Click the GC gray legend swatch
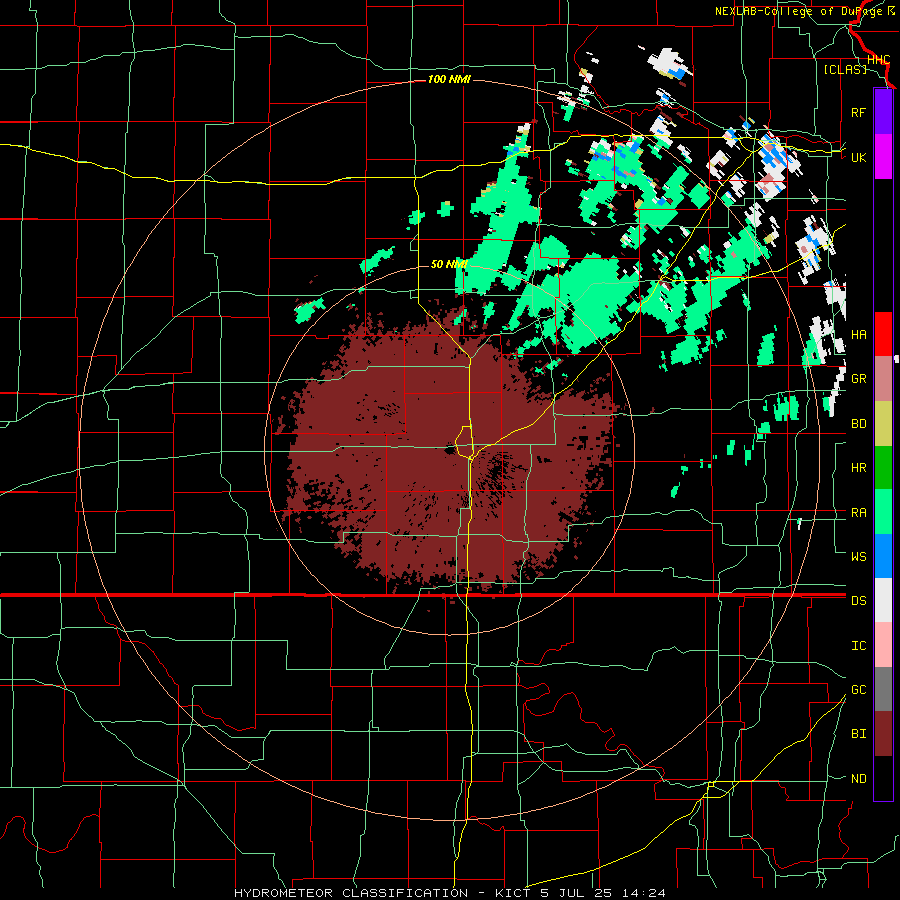This screenshot has width=900, height=900. pyautogui.click(x=883, y=689)
